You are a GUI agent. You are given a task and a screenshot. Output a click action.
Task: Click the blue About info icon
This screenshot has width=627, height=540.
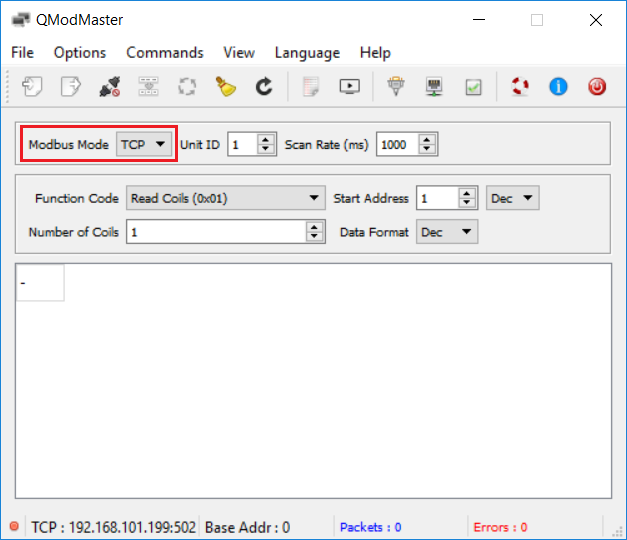point(558,86)
